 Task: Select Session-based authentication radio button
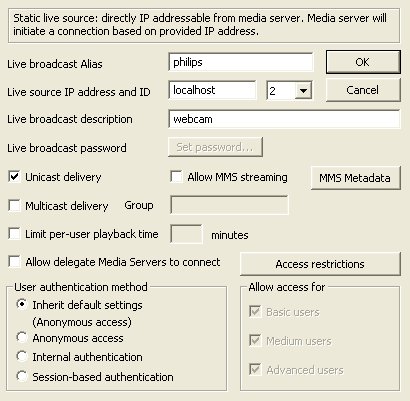pyautogui.click(x=22, y=376)
